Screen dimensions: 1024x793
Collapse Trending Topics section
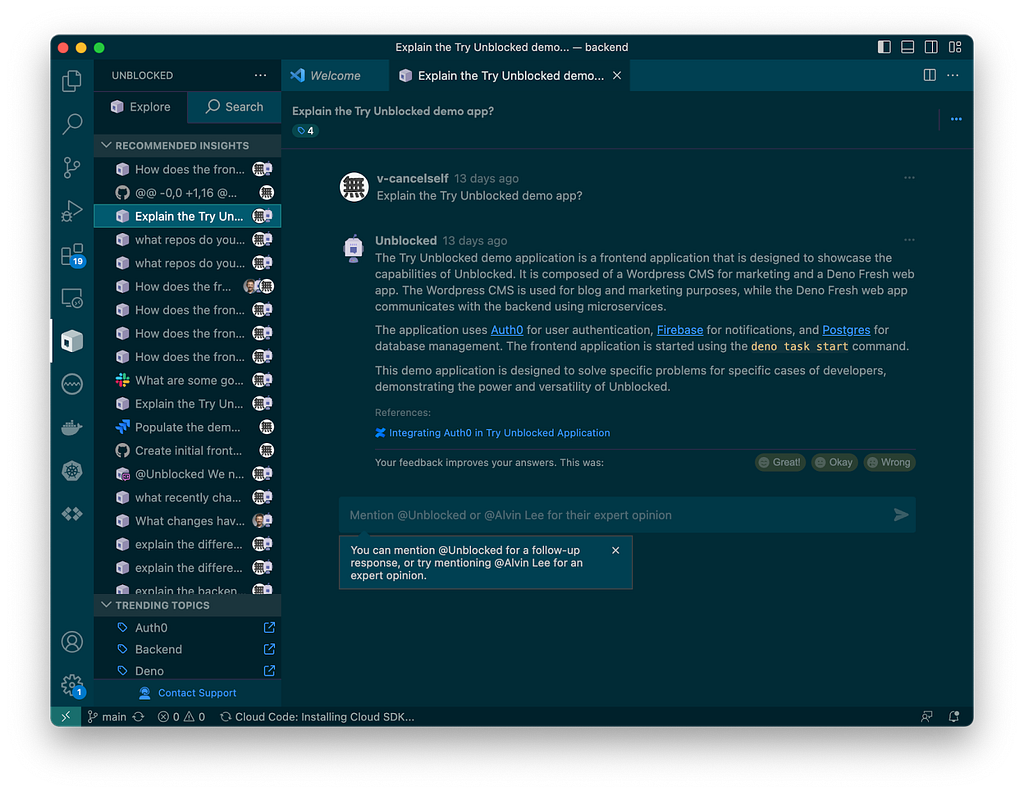[187, 606]
